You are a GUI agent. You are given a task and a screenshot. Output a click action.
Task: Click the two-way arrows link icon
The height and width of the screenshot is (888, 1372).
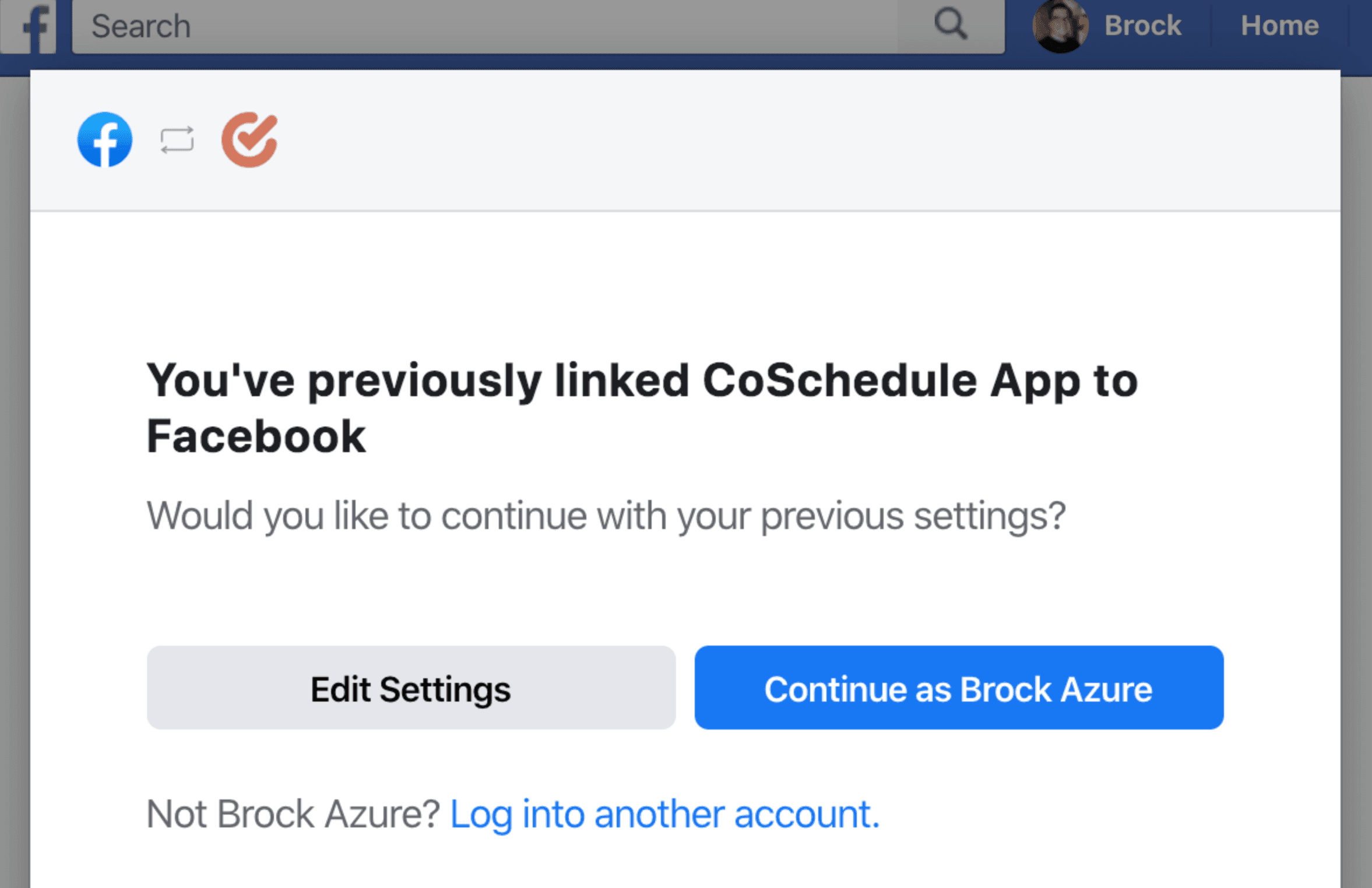point(177,140)
